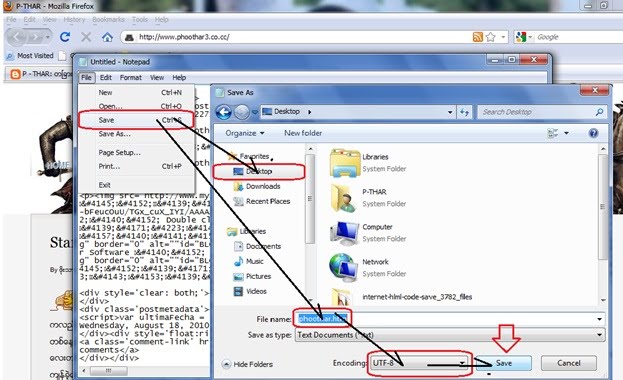The height and width of the screenshot is (380, 623).
Task: Click the site identity icon in address bar
Action: point(129,37)
